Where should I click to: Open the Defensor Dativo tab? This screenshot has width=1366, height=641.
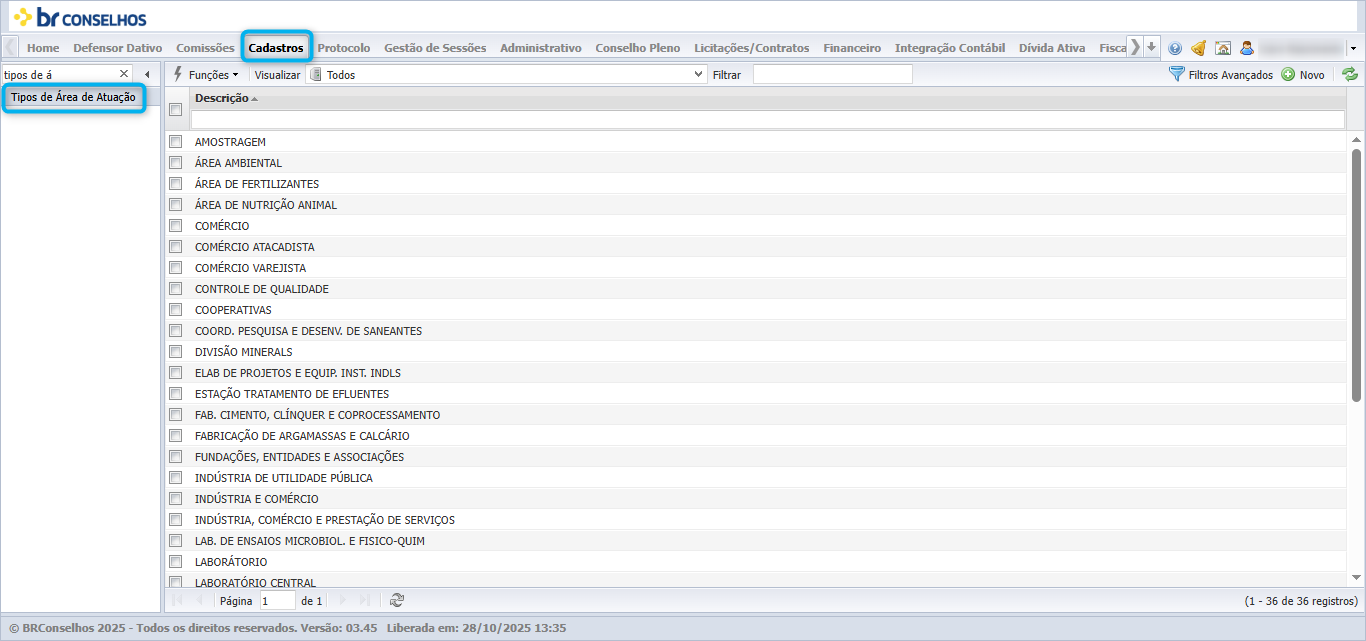pyautogui.click(x=118, y=48)
